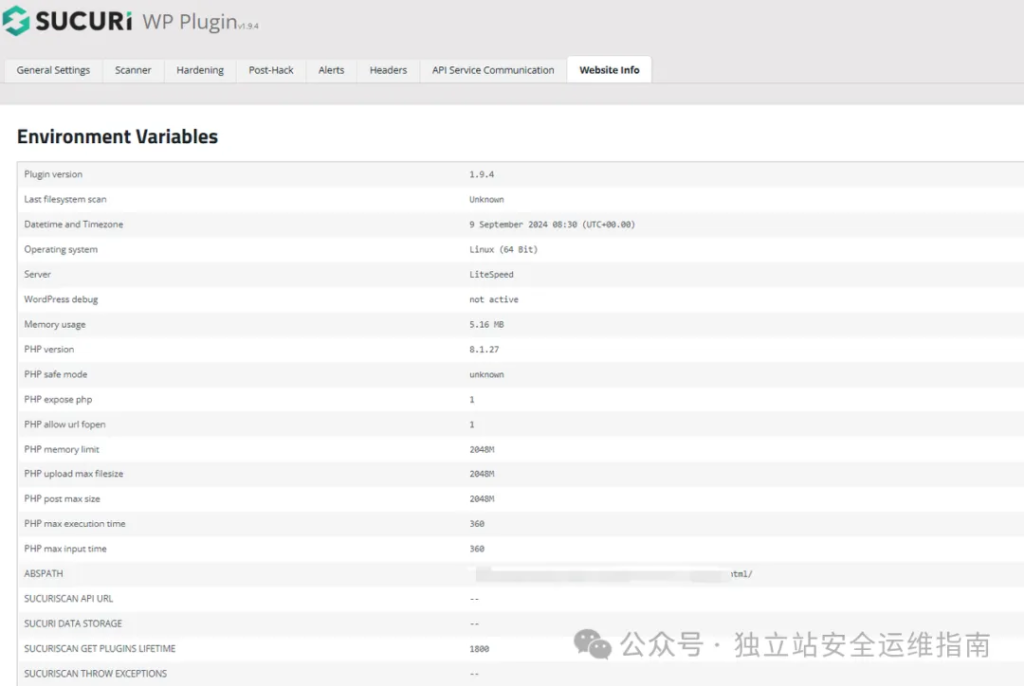This screenshot has height=686, width=1024.
Task: Select 'unknown' value for PHP safe mode
Action: 487,374
